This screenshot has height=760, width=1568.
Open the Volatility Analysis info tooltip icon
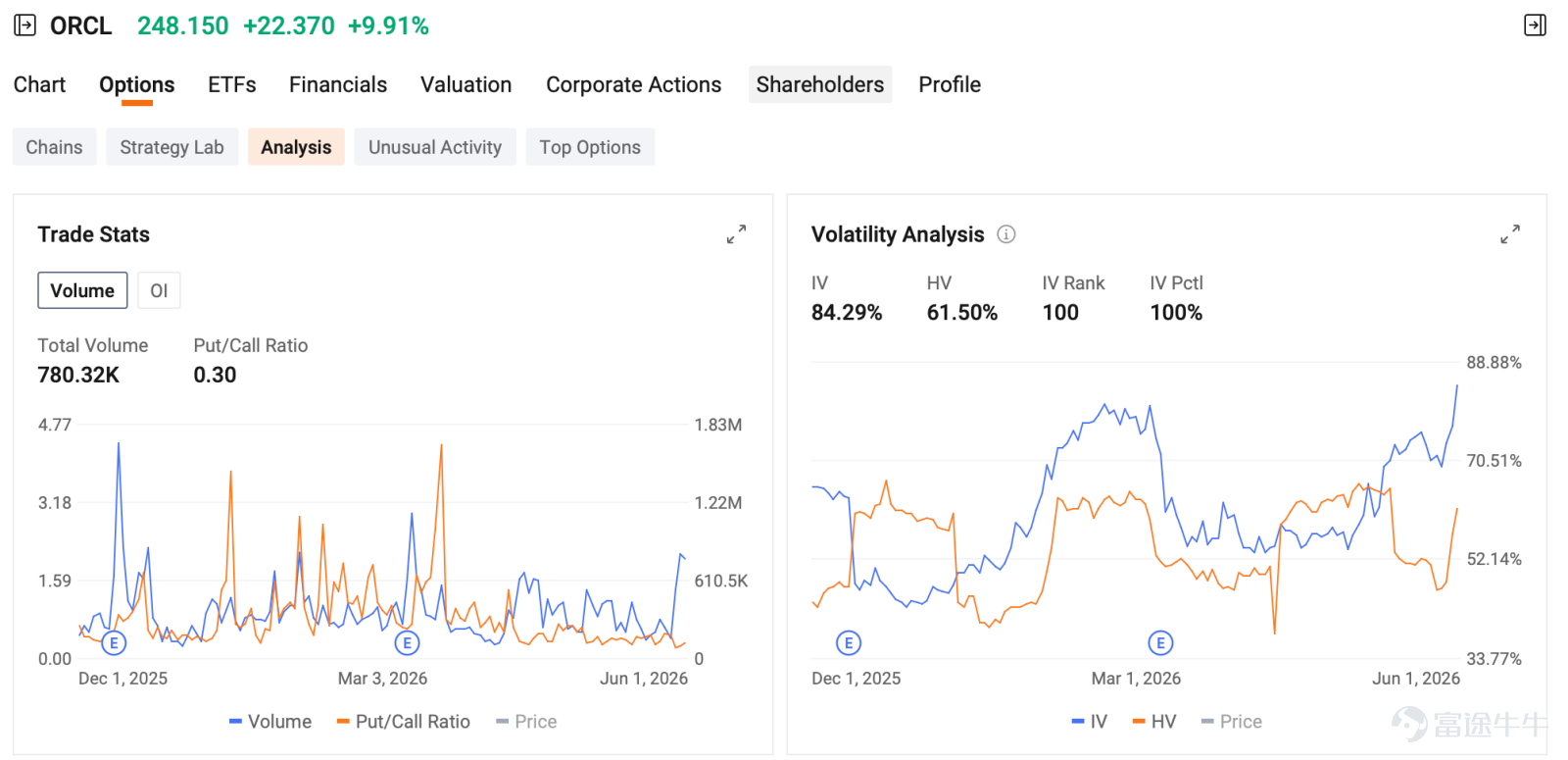[1006, 234]
